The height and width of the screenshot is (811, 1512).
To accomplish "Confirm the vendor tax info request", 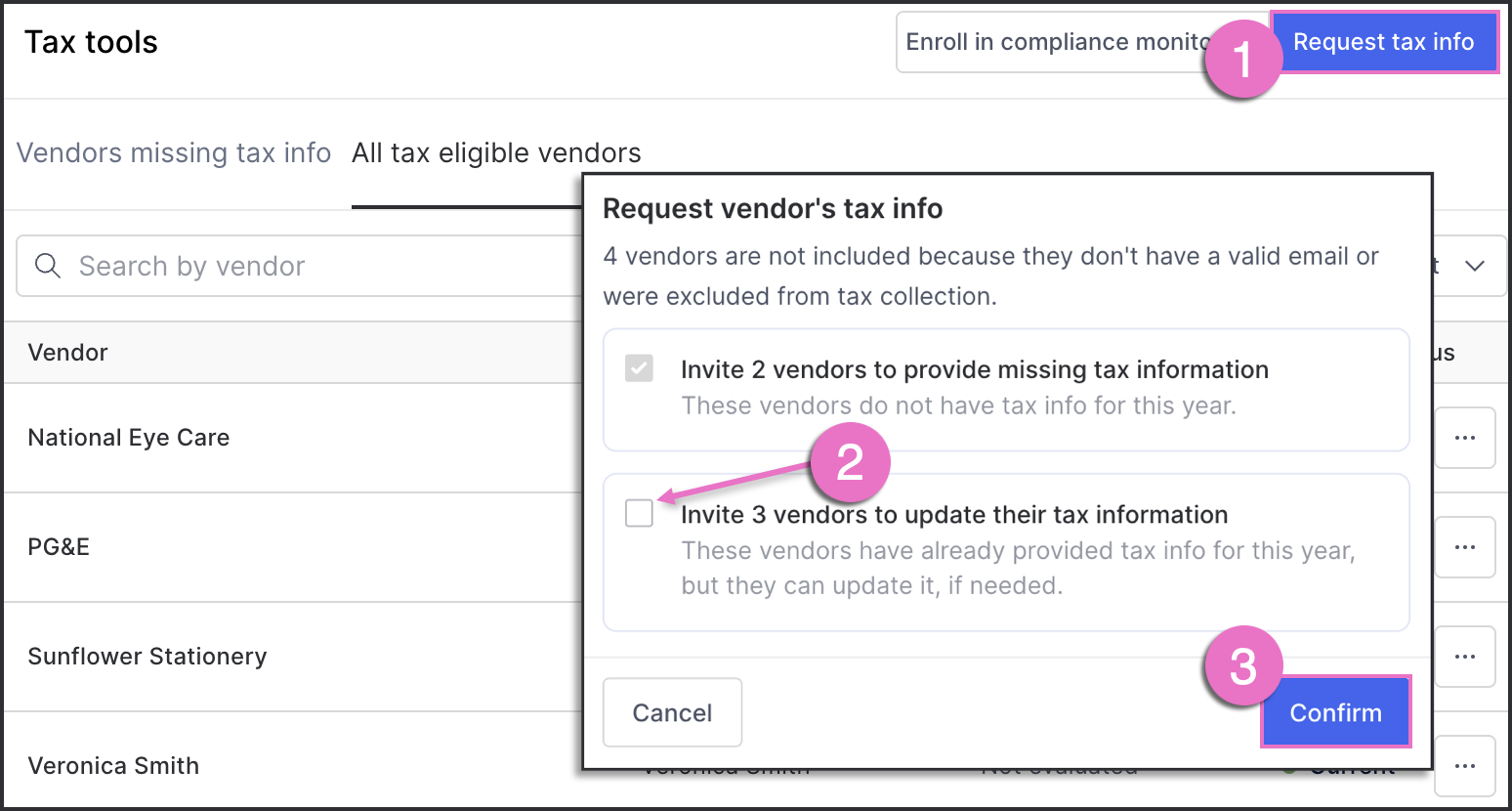I will click(x=1335, y=712).
